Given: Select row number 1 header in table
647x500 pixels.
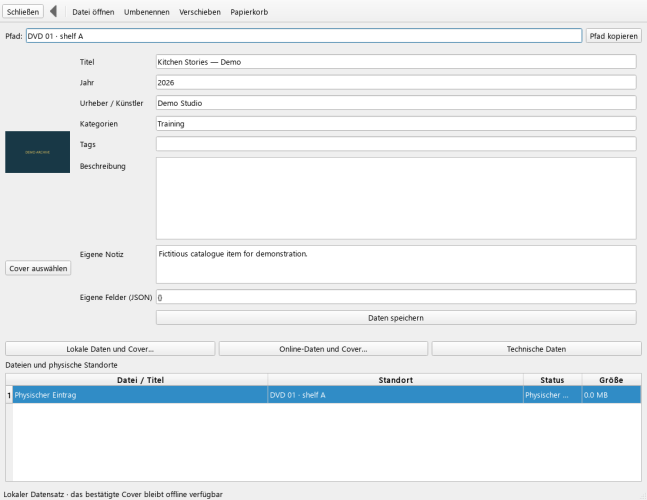Looking at the screenshot, I should (9, 395).
